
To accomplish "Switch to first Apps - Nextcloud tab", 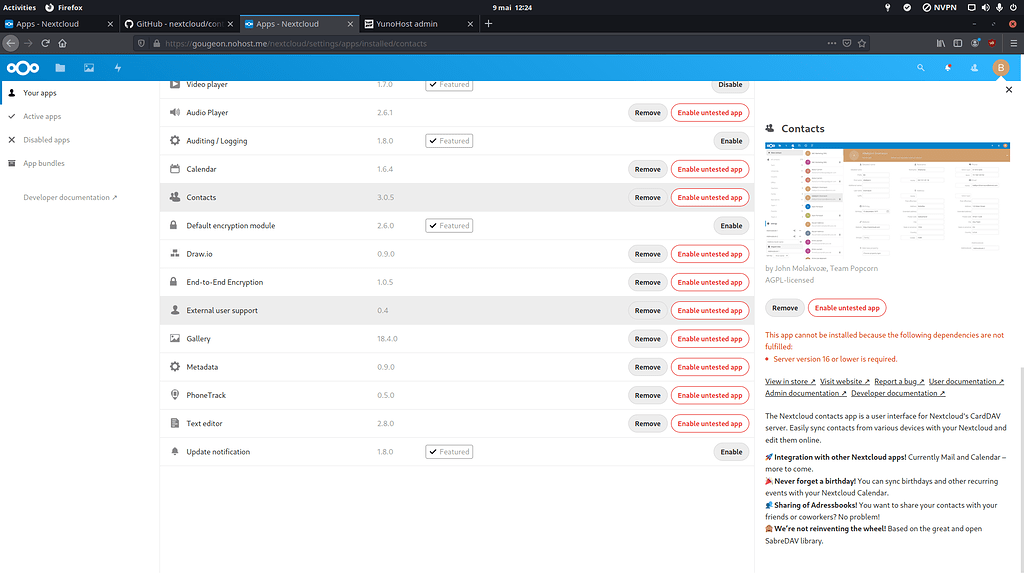I will click(59, 24).
